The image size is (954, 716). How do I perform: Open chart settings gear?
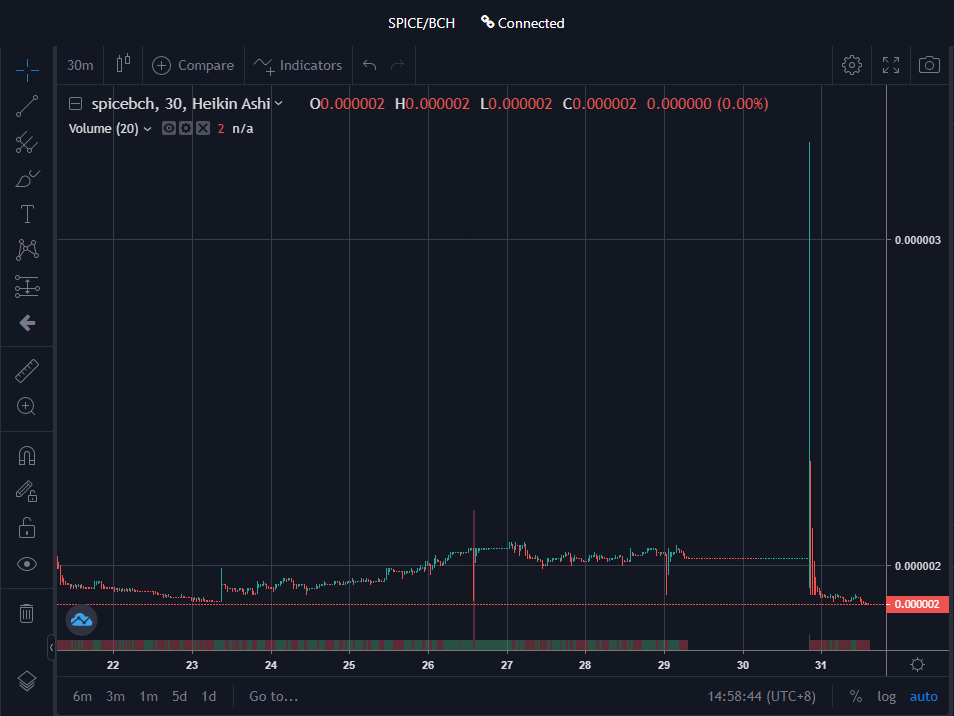[852, 64]
